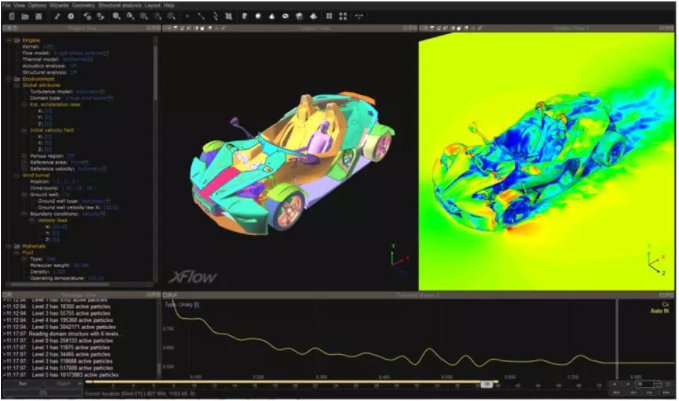
Task: Click the Cx label in function viewer
Action: 664,303
